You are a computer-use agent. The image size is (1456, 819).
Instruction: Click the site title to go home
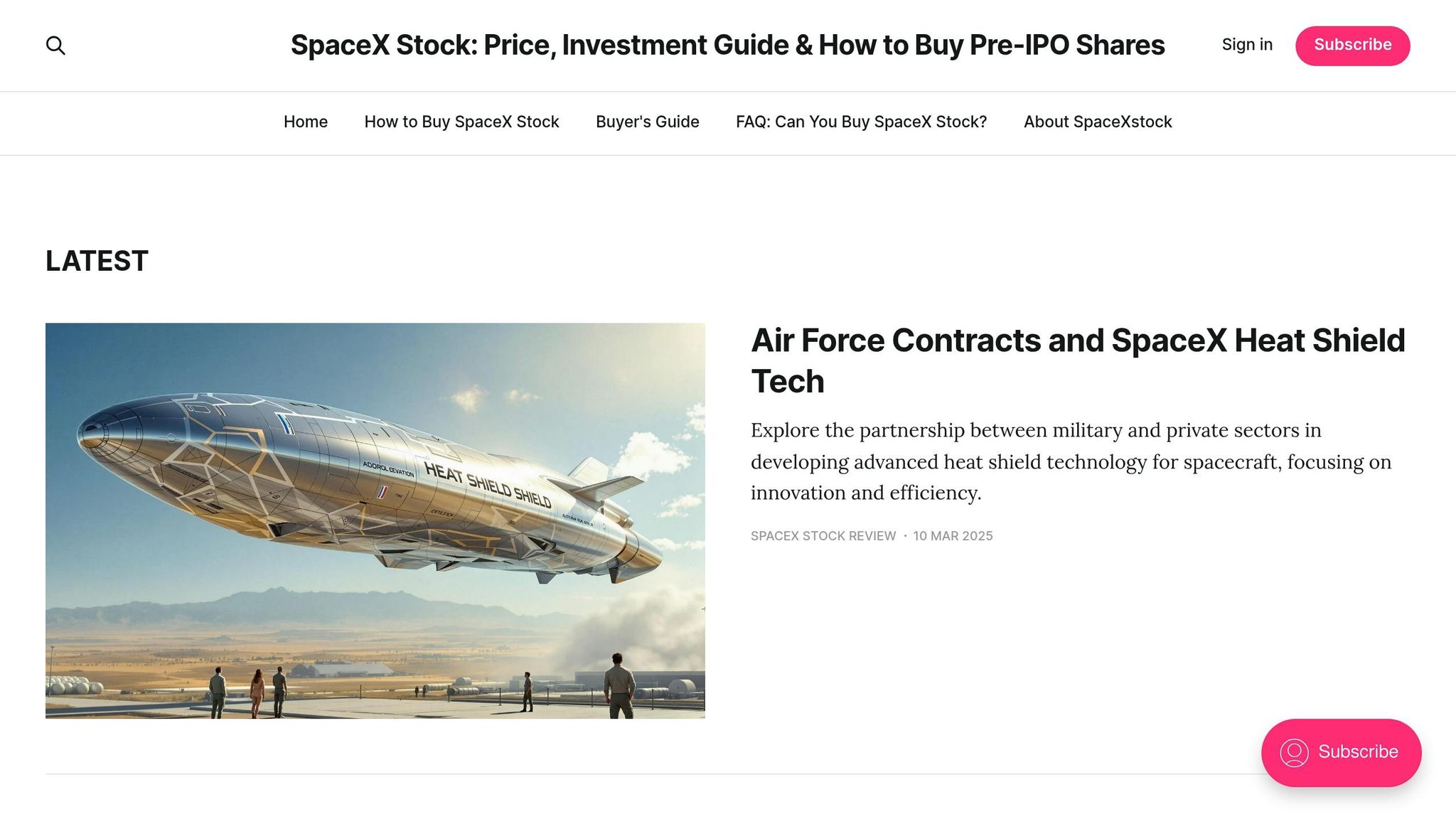[727, 45]
